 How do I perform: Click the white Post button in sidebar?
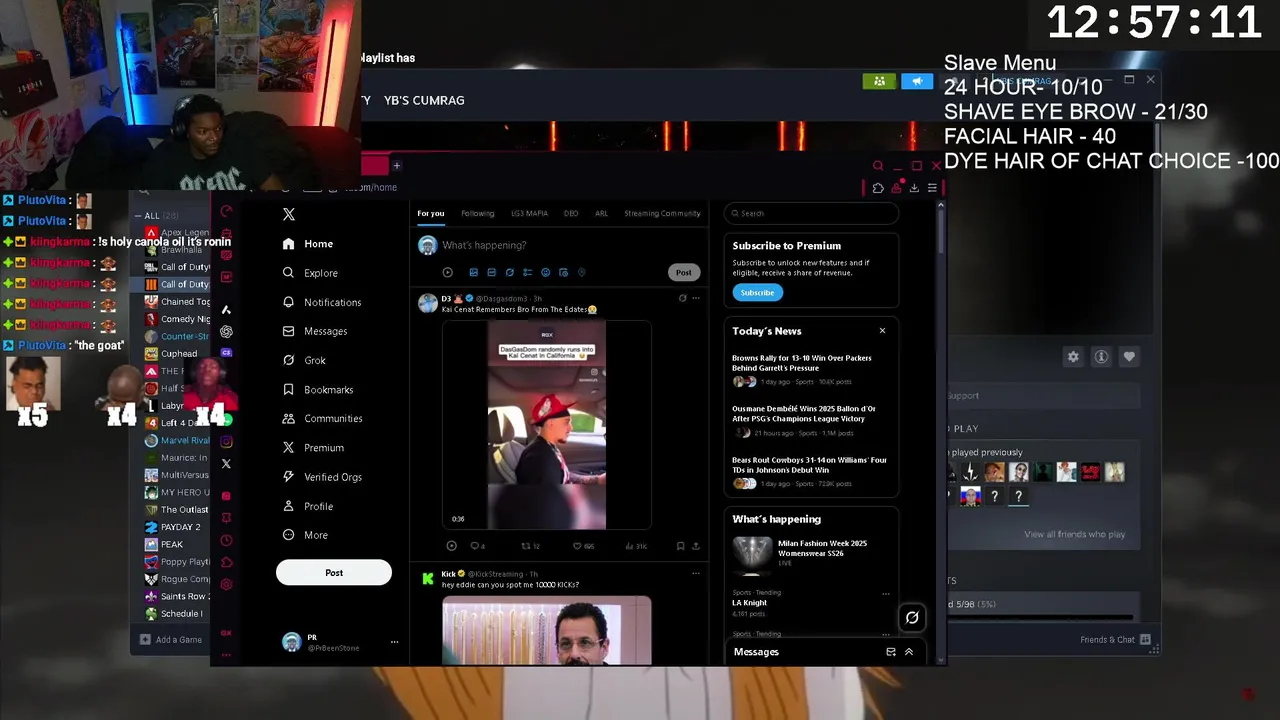coord(334,573)
